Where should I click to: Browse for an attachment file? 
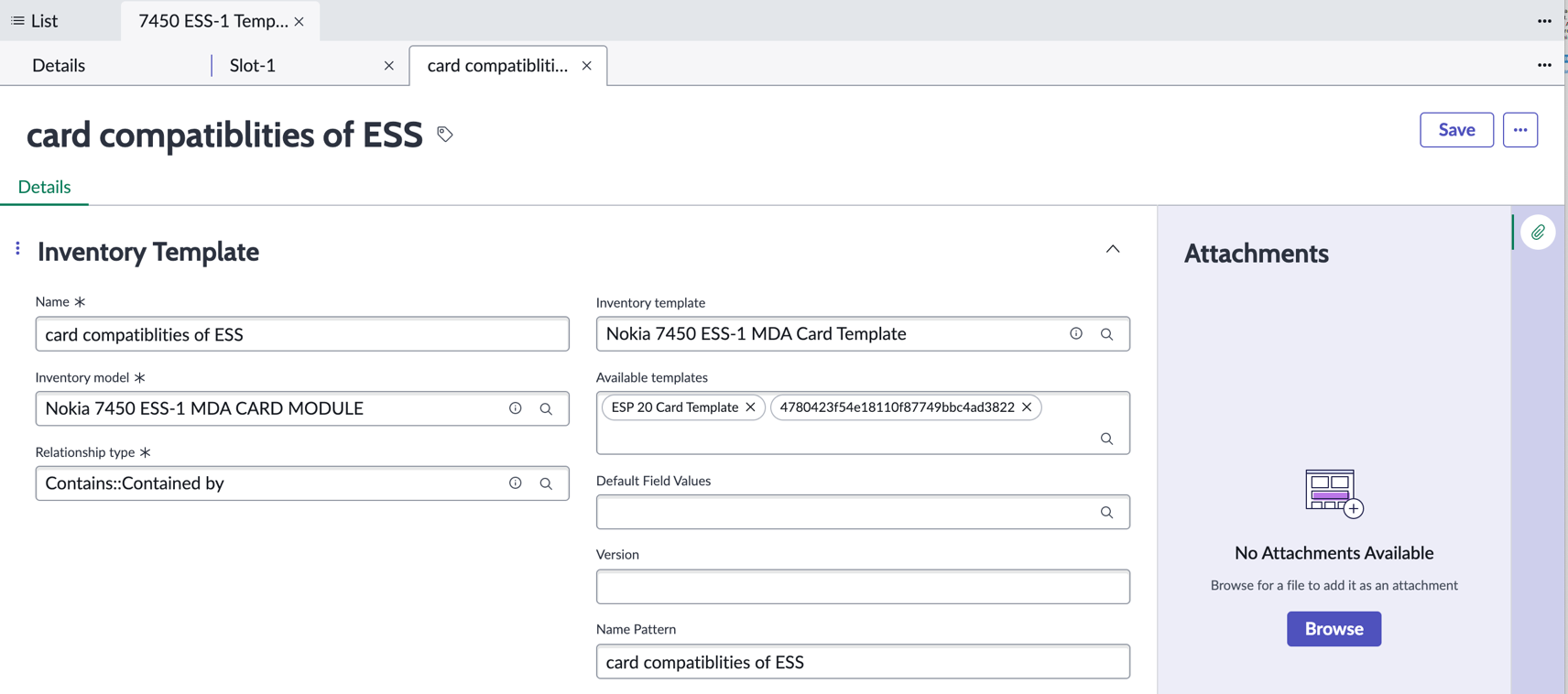(x=1334, y=629)
